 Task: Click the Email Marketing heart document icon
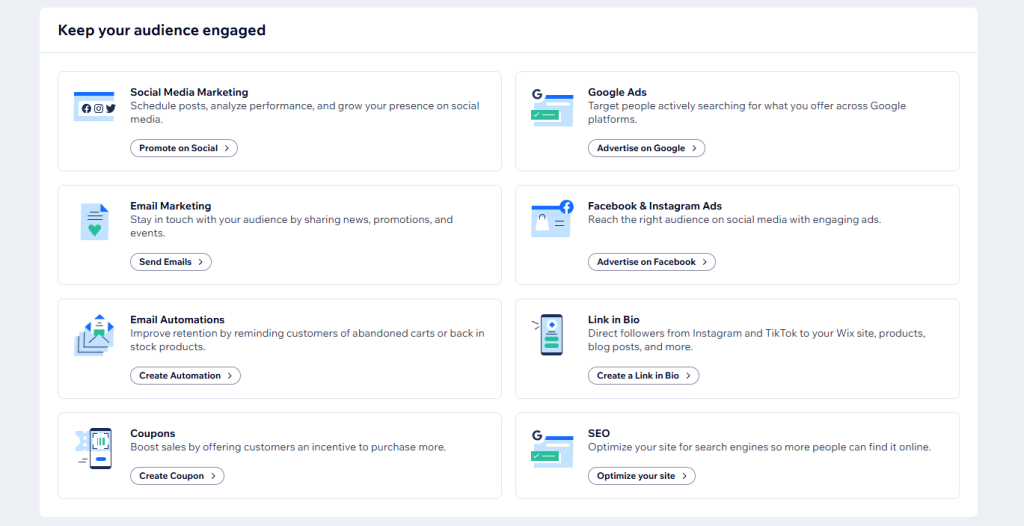[x=94, y=221]
